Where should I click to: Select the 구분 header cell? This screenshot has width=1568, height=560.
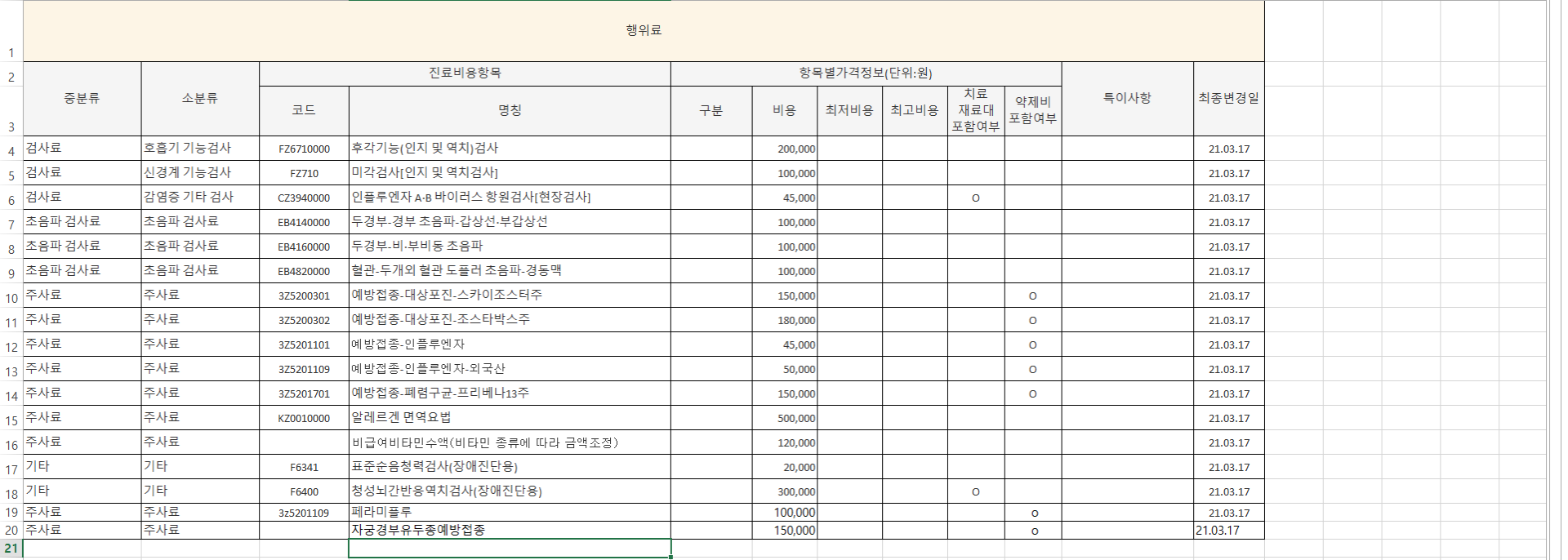point(711,111)
